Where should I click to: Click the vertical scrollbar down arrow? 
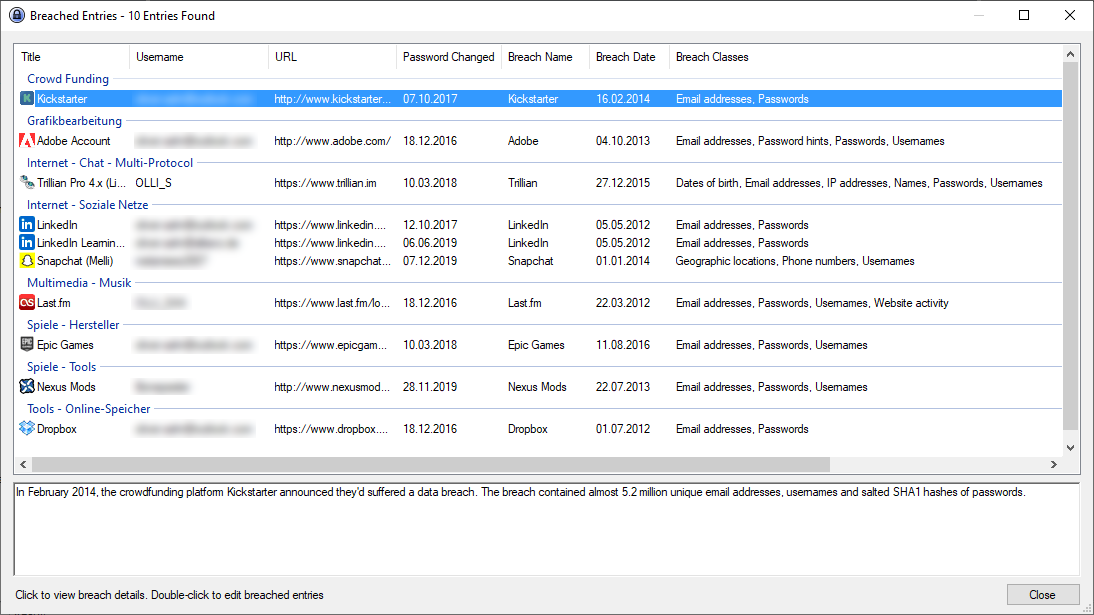pyautogui.click(x=1070, y=448)
